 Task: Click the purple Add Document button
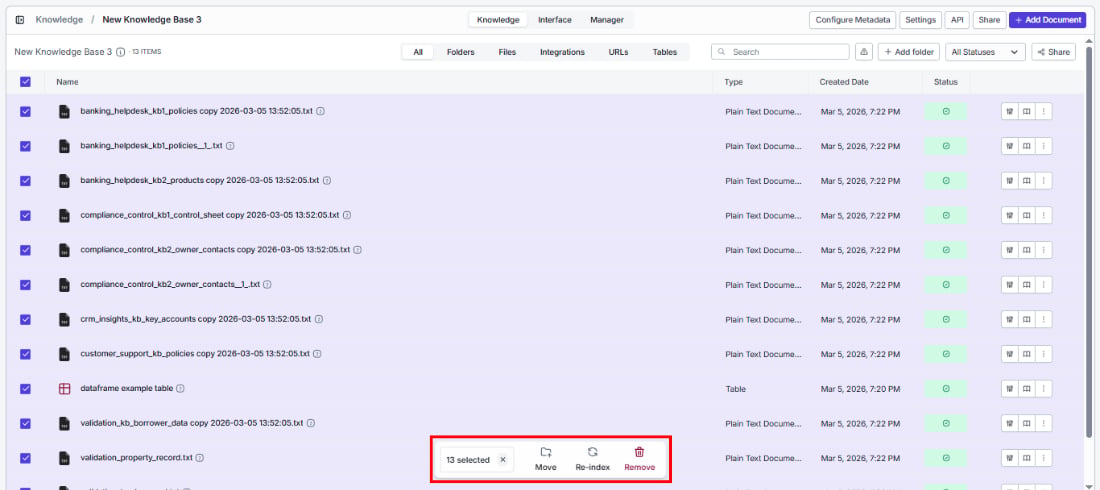pyautogui.click(x=1047, y=20)
